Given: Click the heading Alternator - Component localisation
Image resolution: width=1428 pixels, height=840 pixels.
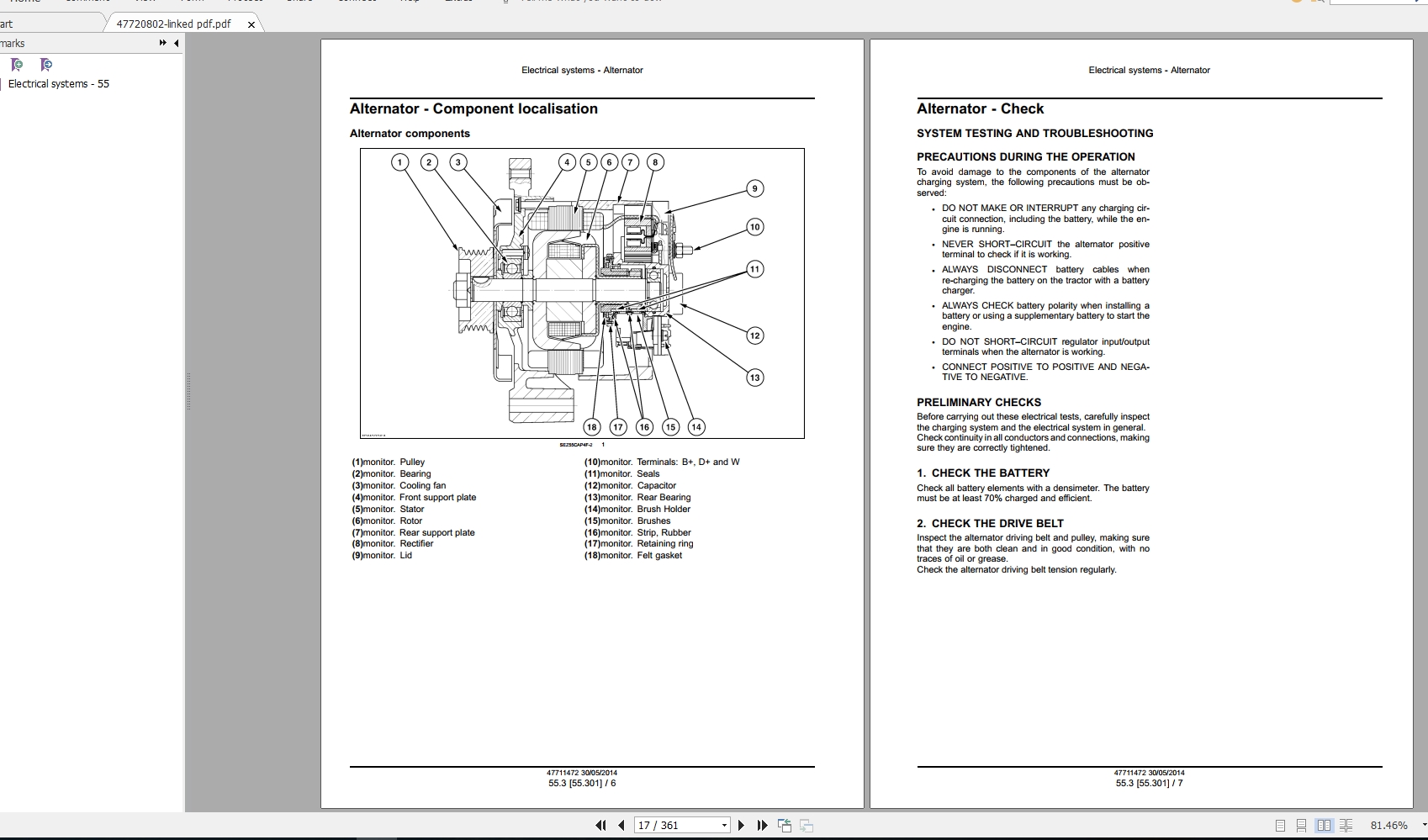Looking at the screenshot, I should pyautogui.click(x=473, y=108).
